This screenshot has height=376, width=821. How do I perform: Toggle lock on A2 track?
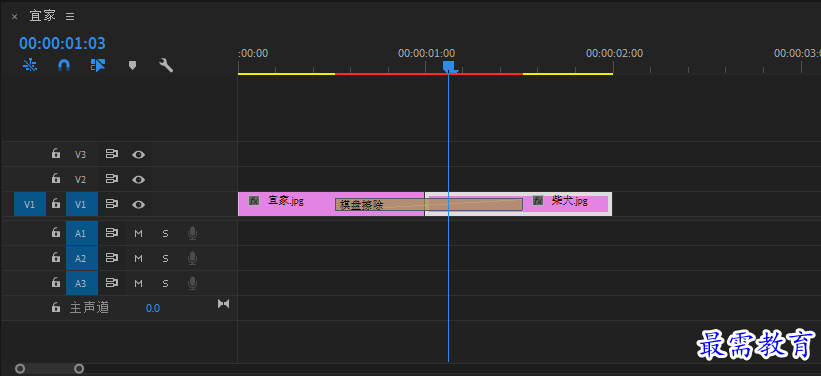[x=56, y=258]
